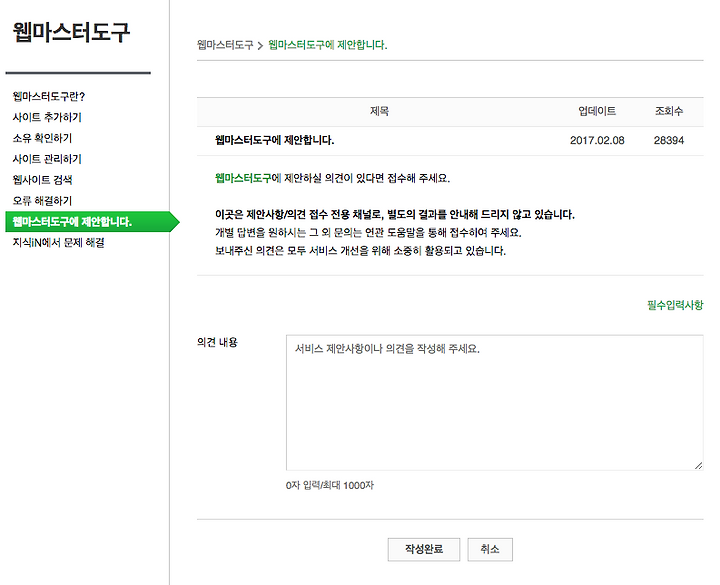Viewport: 720px width, 585px height.
Task: Click the 조회수 column header
Action: [669, 111]
